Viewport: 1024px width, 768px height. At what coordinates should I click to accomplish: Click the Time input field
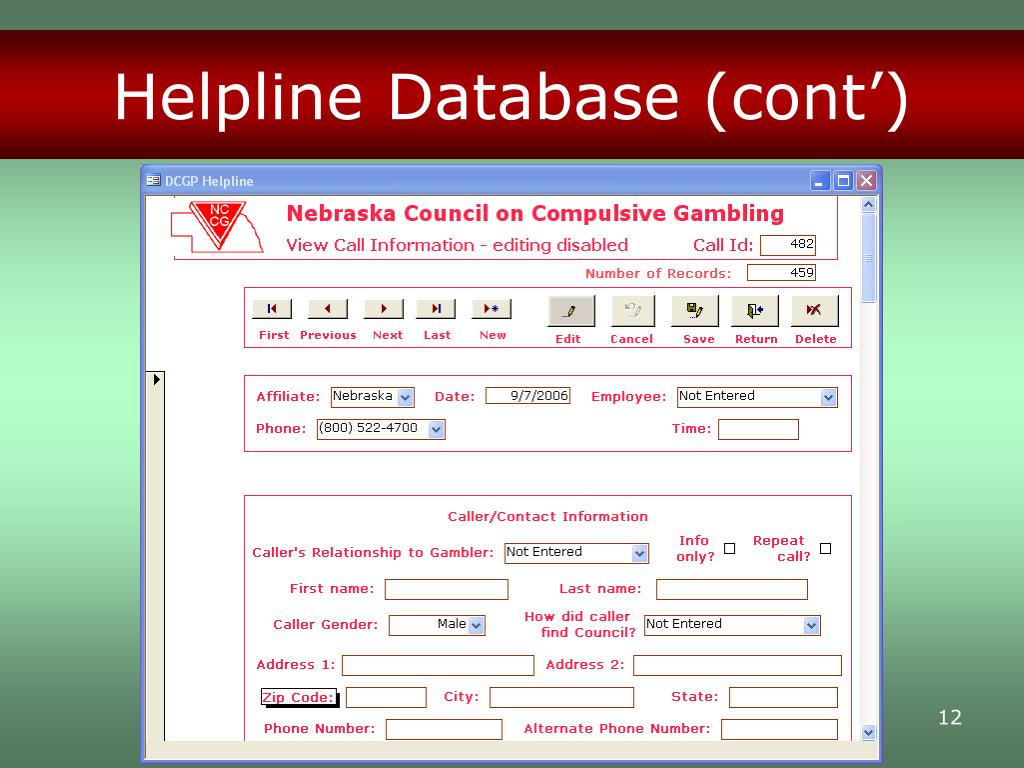[758, 429]
